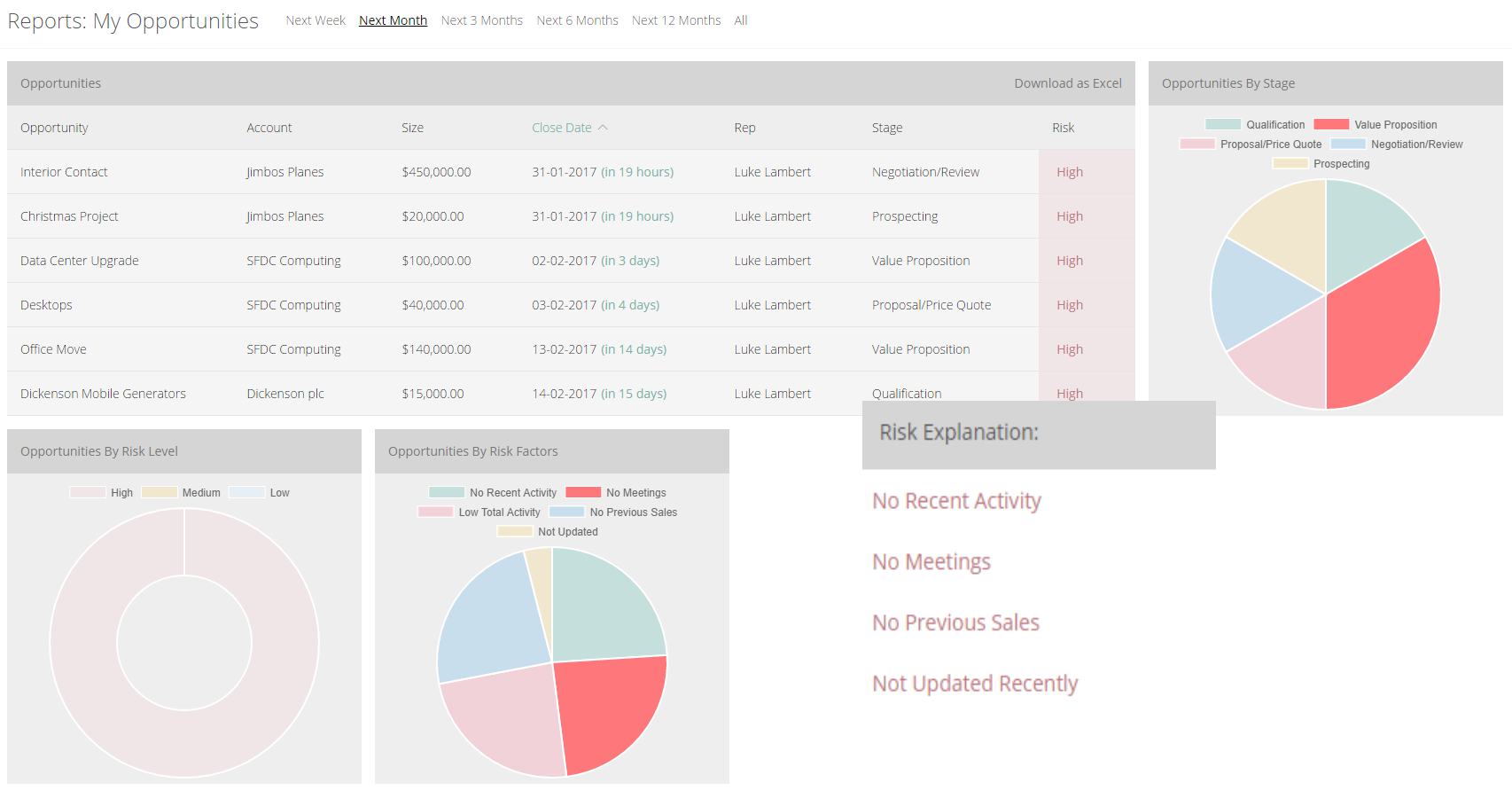Sort table by Rep column header

(744, 128)
